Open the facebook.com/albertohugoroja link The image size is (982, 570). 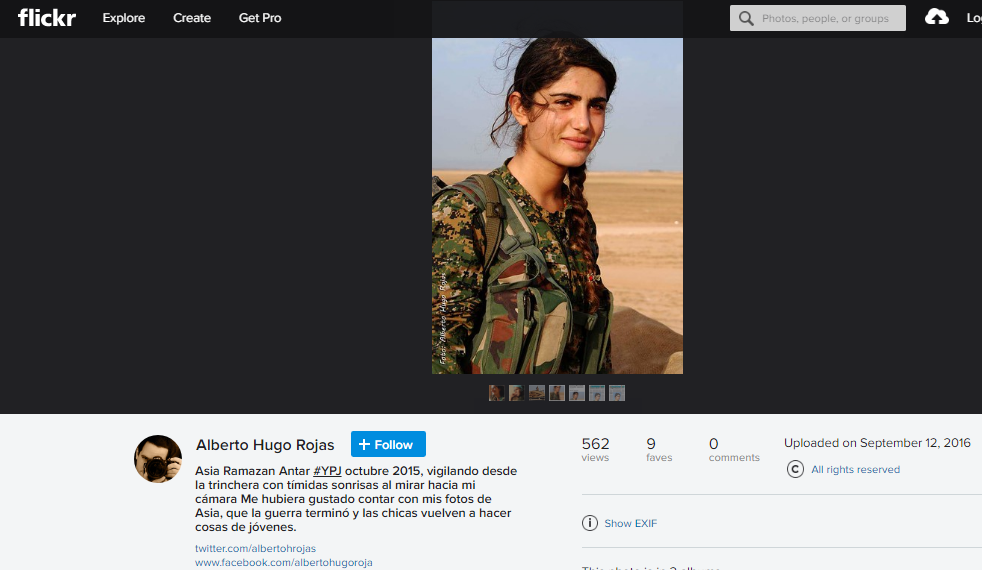point(284,562)
